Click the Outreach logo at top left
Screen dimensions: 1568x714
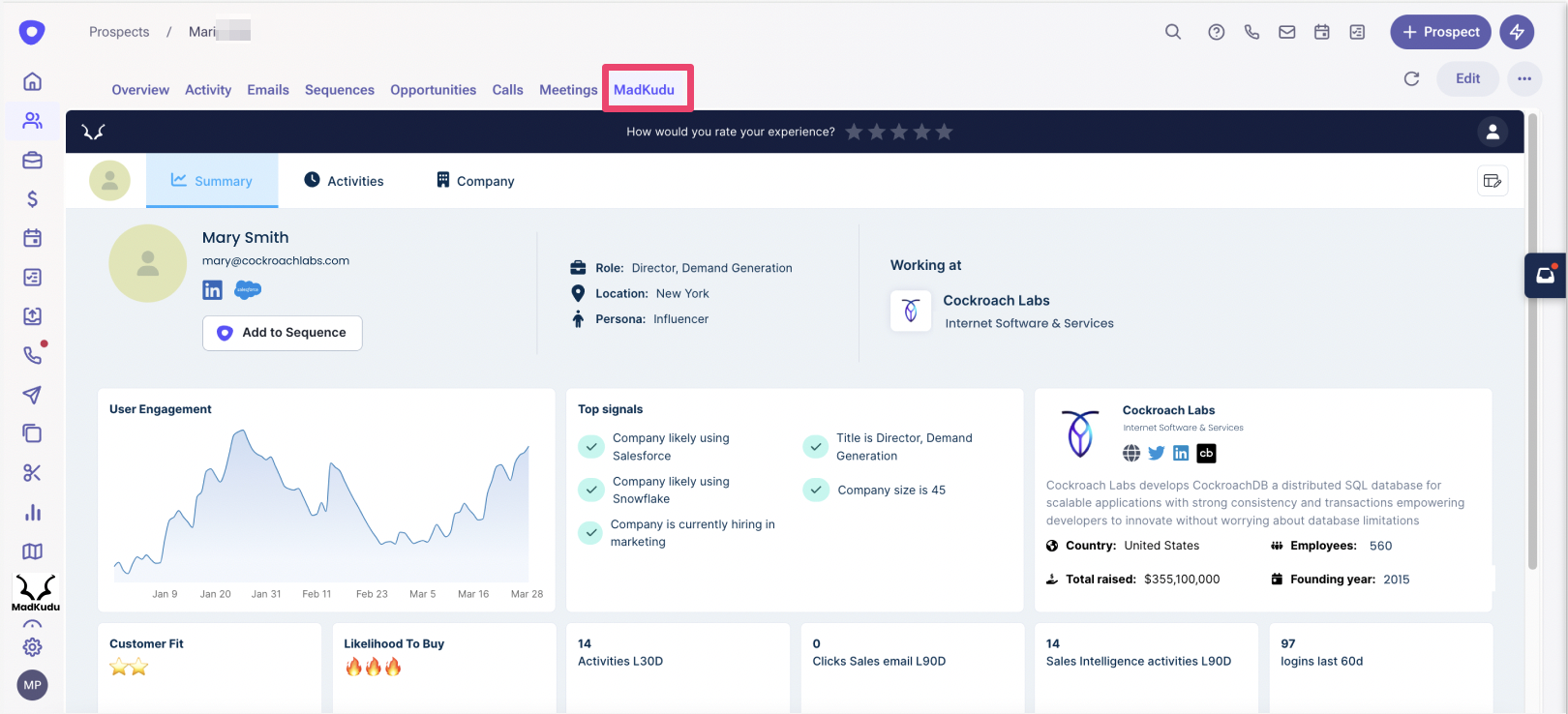(32, 32)
